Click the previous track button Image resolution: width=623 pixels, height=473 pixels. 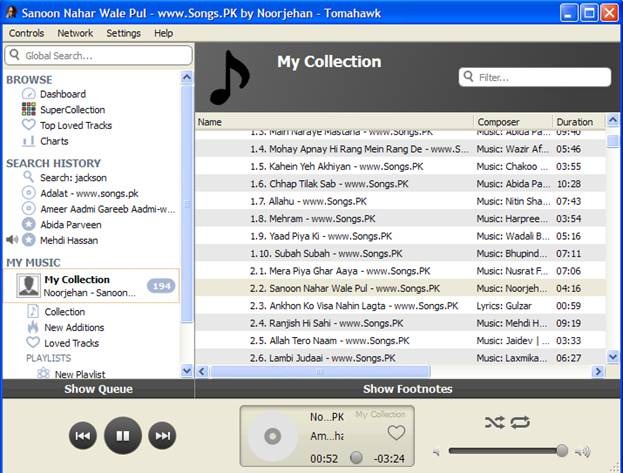(x=84, y=435)
